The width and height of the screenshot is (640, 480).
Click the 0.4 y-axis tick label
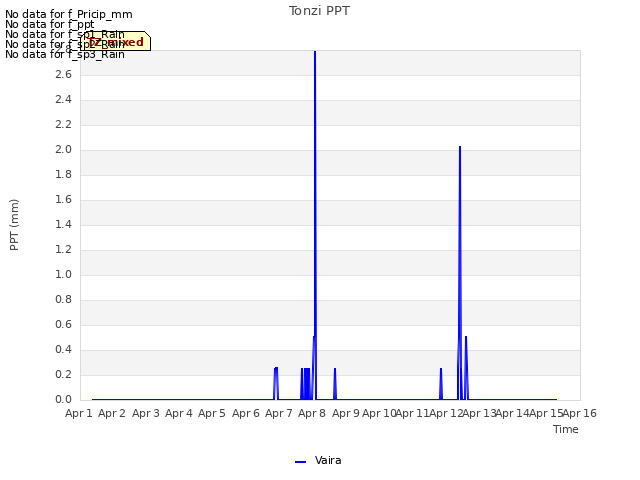63,349
